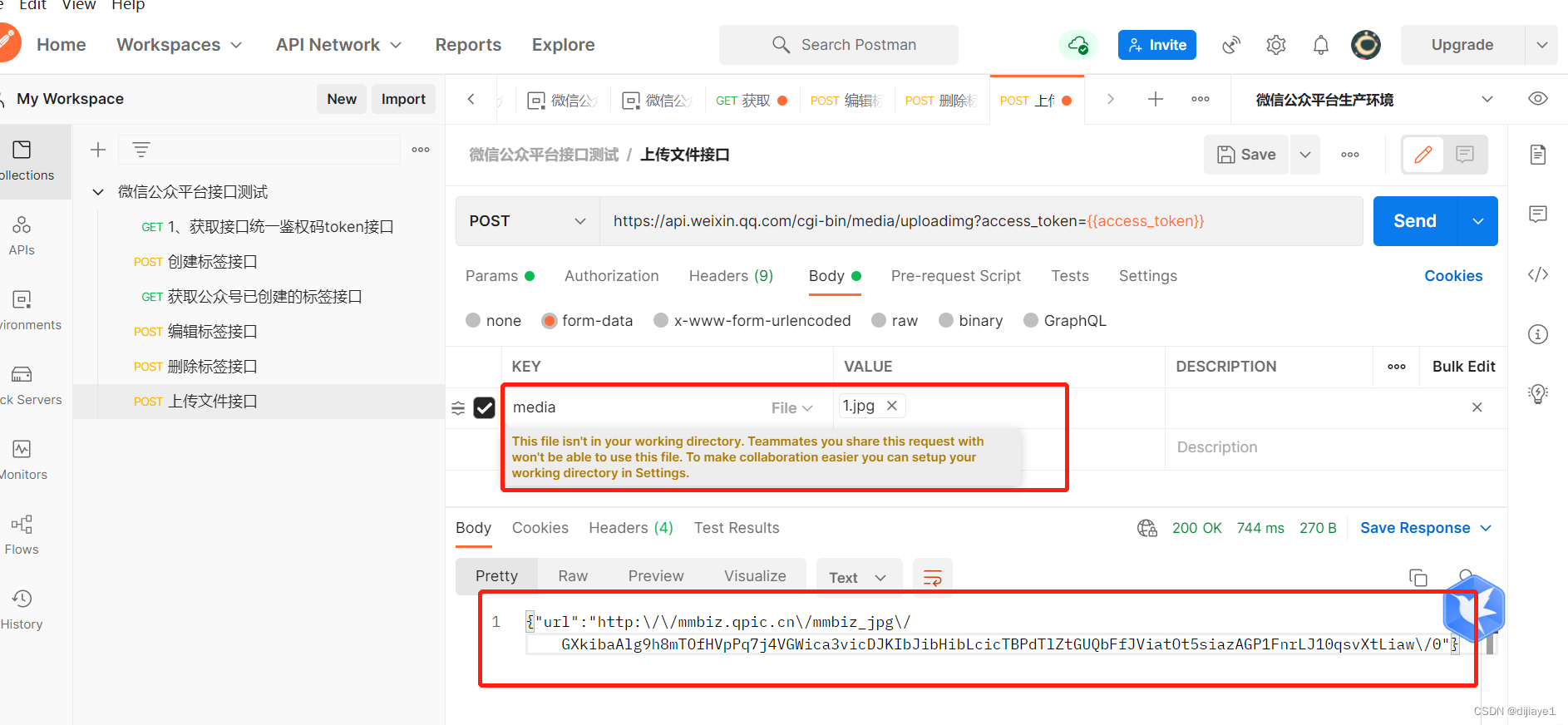
Task: Switch to edit mode pencil icon
Action: point(1423,155)
